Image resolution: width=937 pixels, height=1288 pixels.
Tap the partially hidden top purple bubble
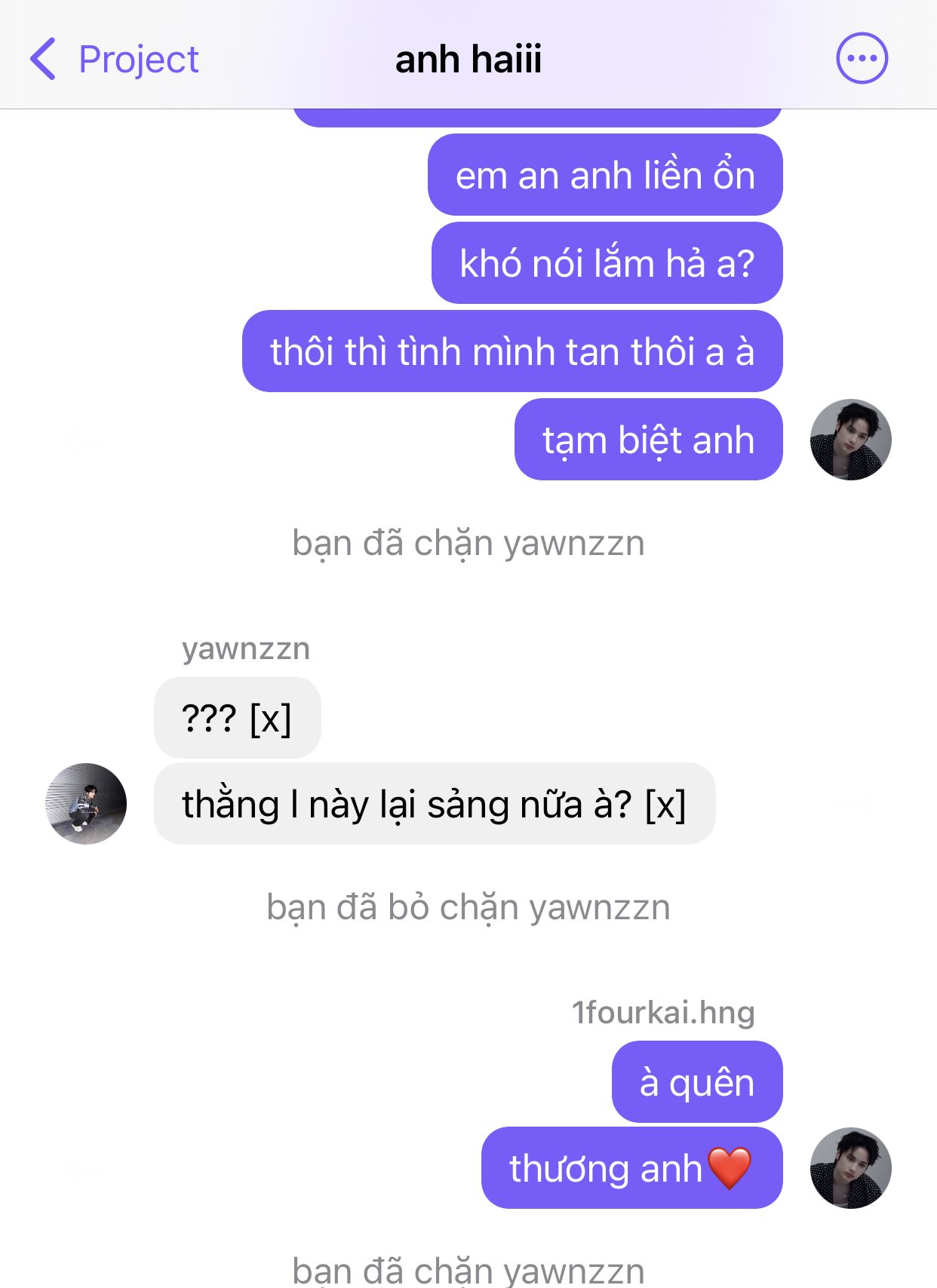coord(537,118)
